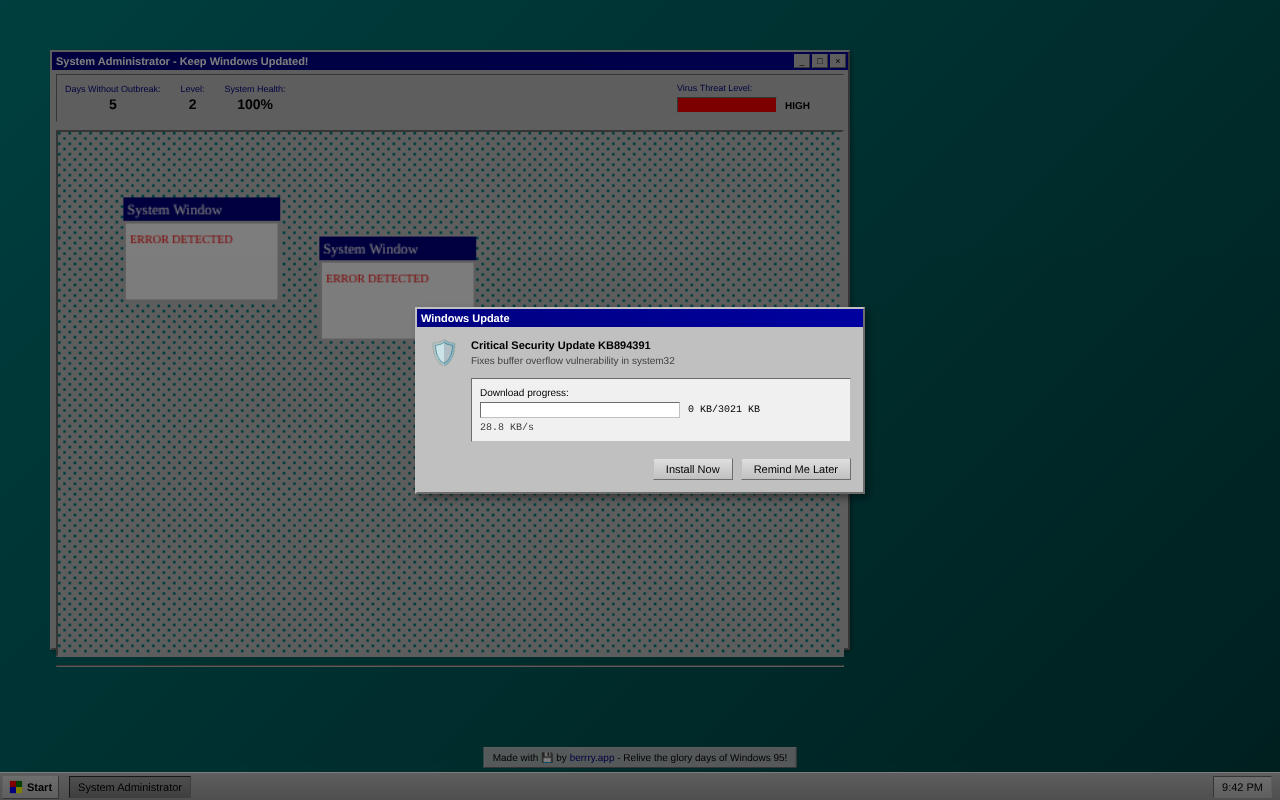1280x800 pixels.
Task: Click the Start menu Windows logo
Action: [16, 787]
